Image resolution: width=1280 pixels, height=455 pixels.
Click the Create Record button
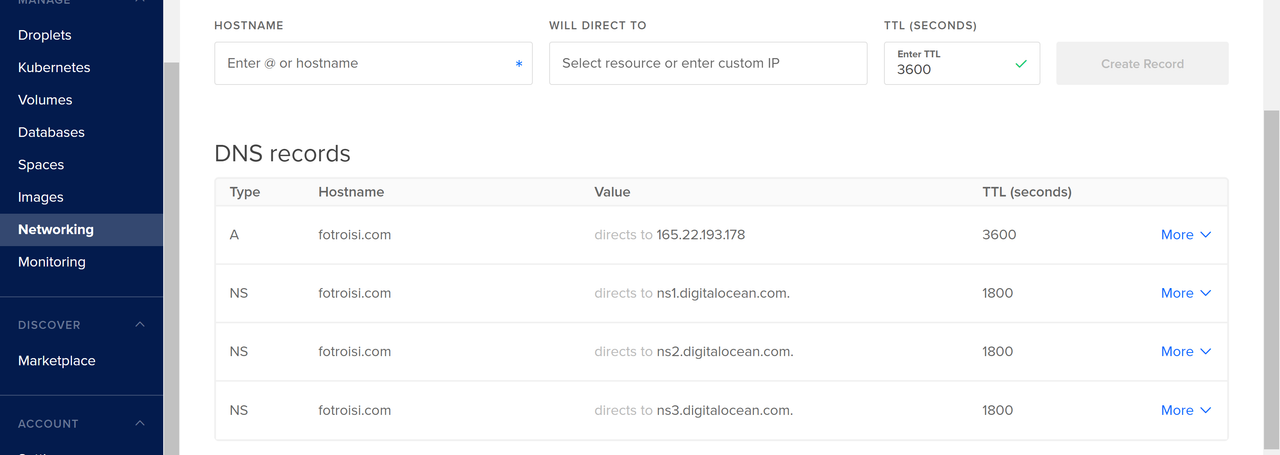(1142, 64)
